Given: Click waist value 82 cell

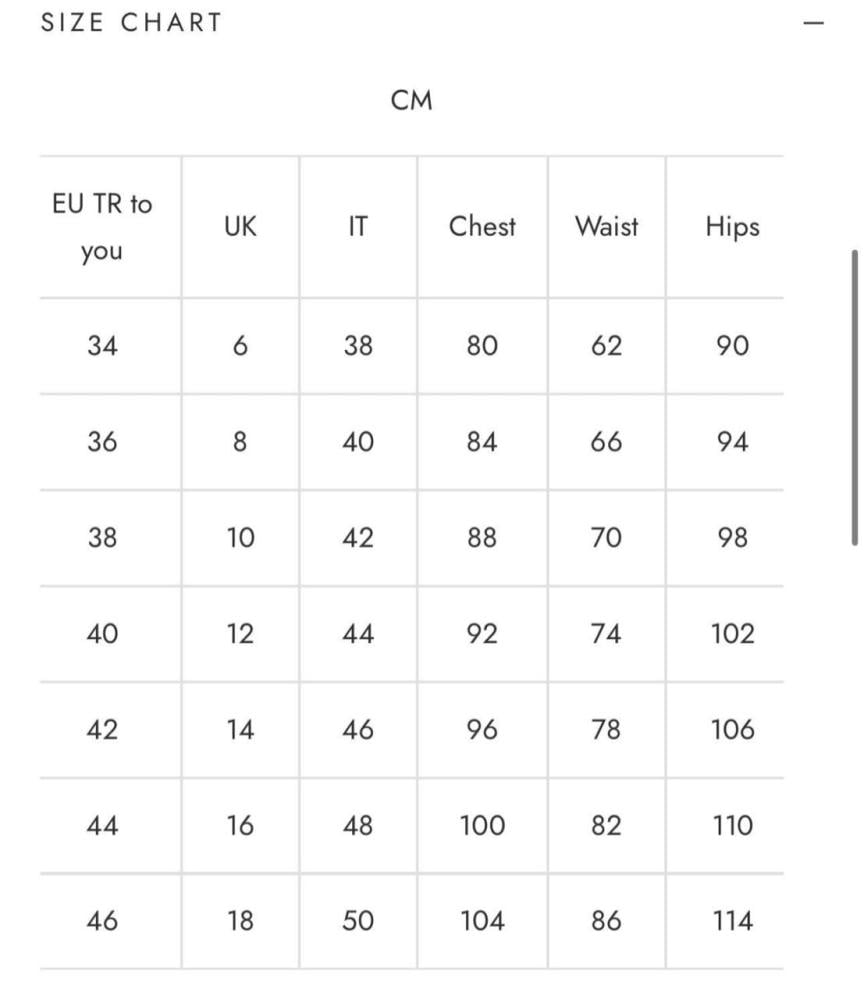Looking at the screenshot, I should [606, 826].
